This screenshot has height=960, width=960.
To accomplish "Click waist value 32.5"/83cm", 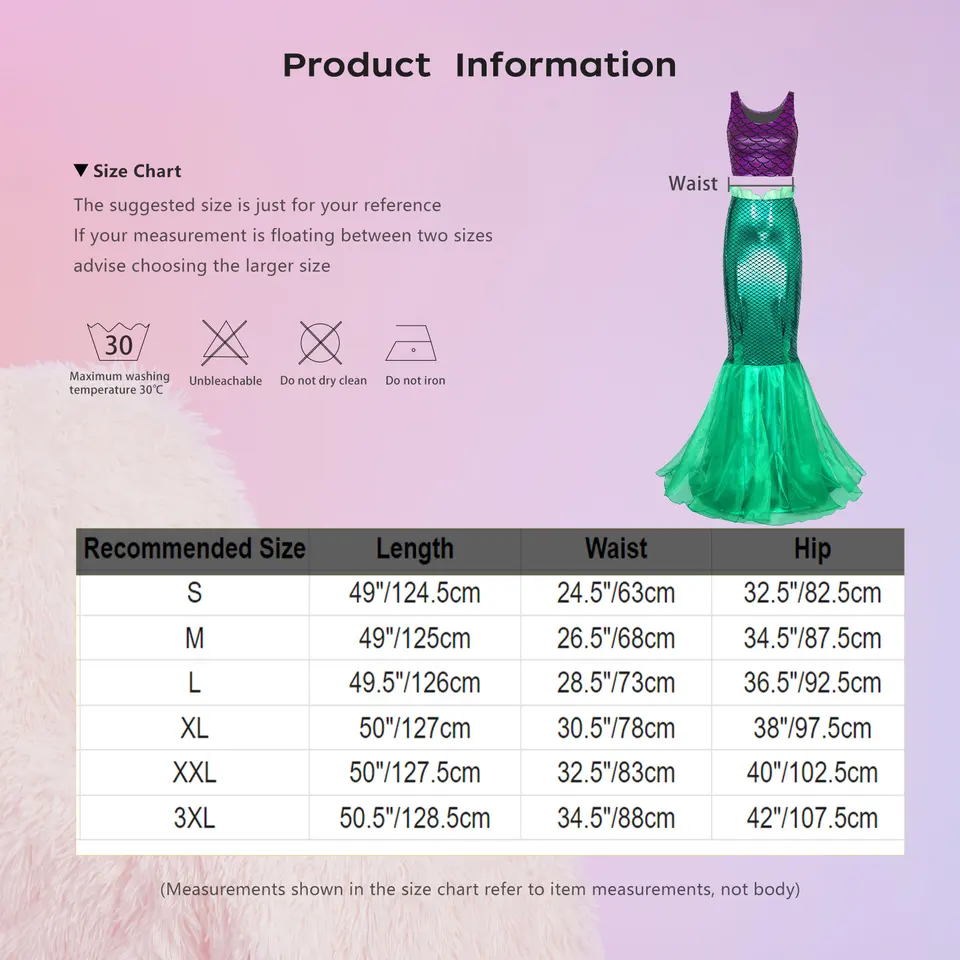I will (x=616, y=773).
